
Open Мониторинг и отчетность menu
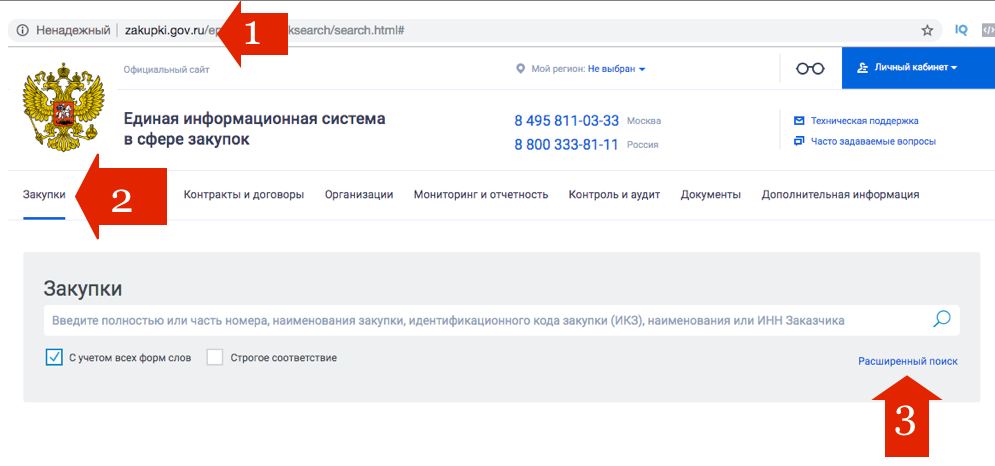point(481,195)
